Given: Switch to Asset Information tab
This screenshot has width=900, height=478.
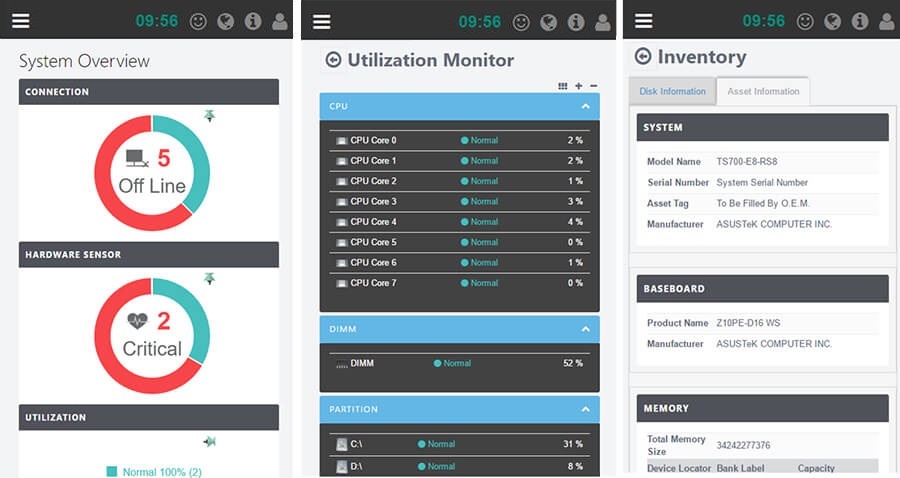Looking at the screenshot, I should (763, 91).
